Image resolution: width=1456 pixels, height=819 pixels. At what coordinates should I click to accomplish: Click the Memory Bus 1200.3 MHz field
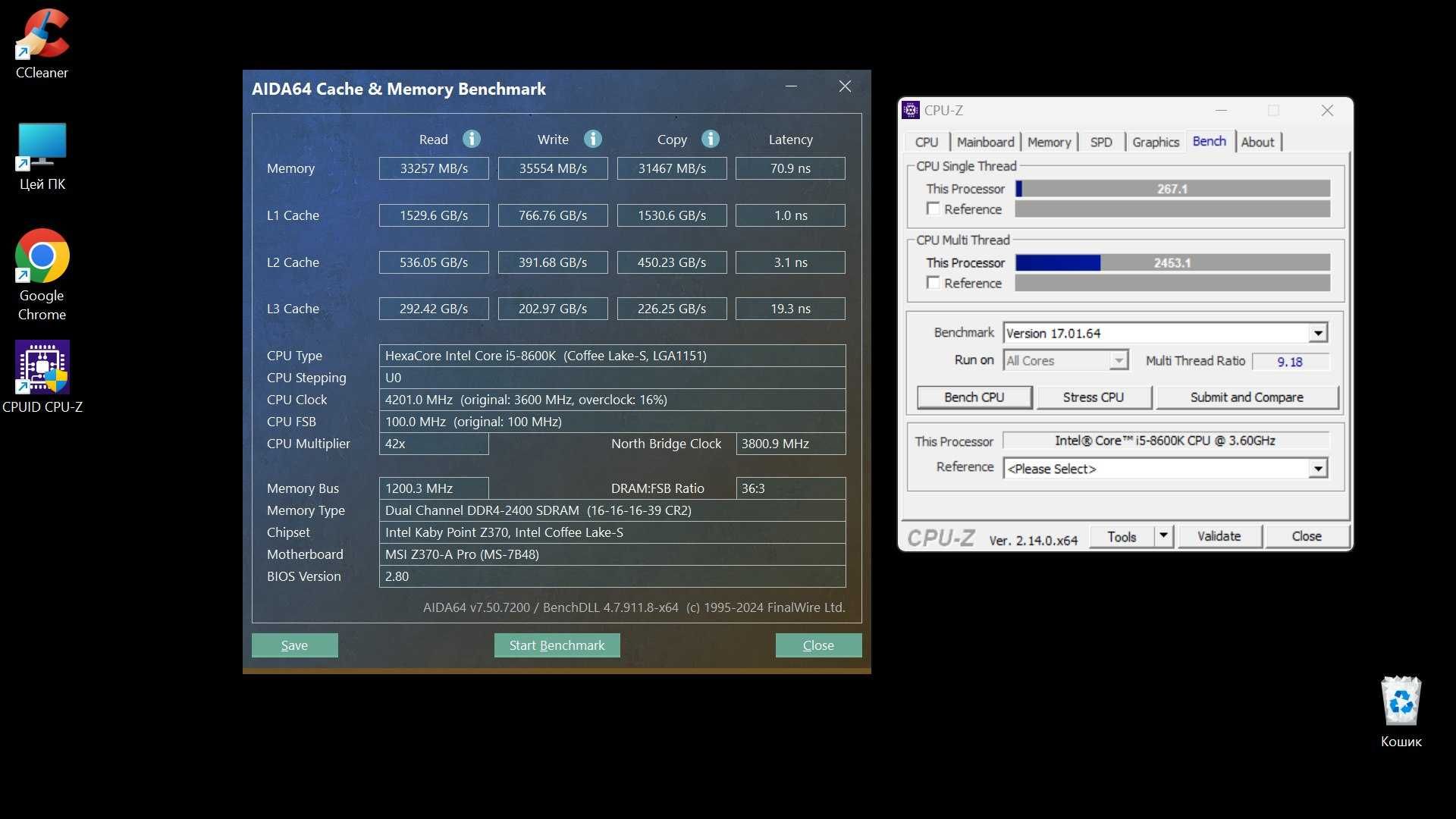click(x=434, y=488)
